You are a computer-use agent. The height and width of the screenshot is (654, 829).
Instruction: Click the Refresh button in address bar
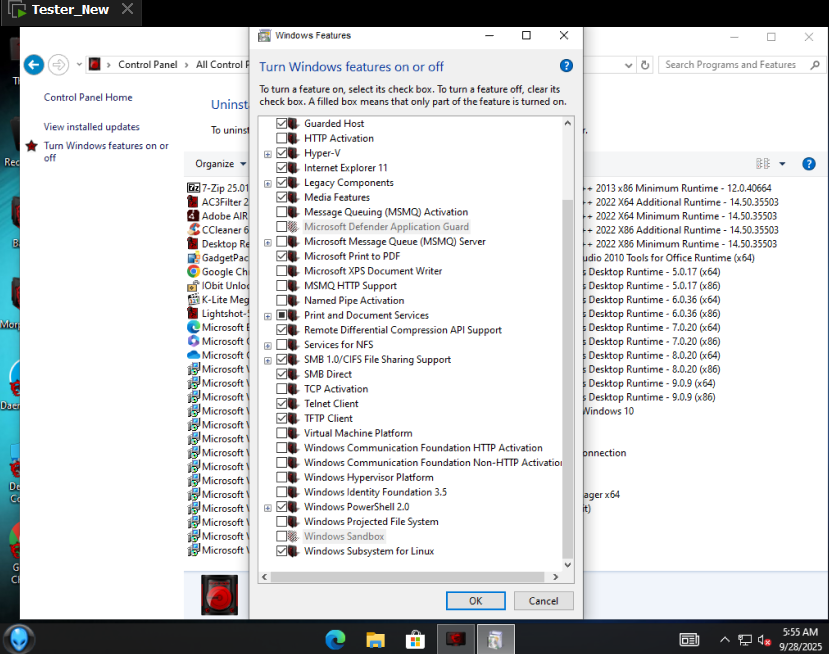[x=645, y=65]
